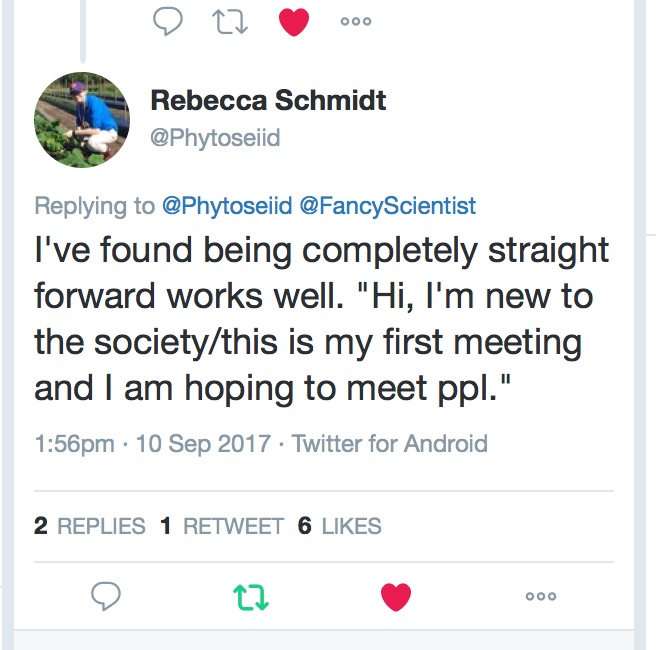The width and height of the screenshot is (656, 650).
Task: Open the more options dots on the upper tweet
Action: [356, 21]
